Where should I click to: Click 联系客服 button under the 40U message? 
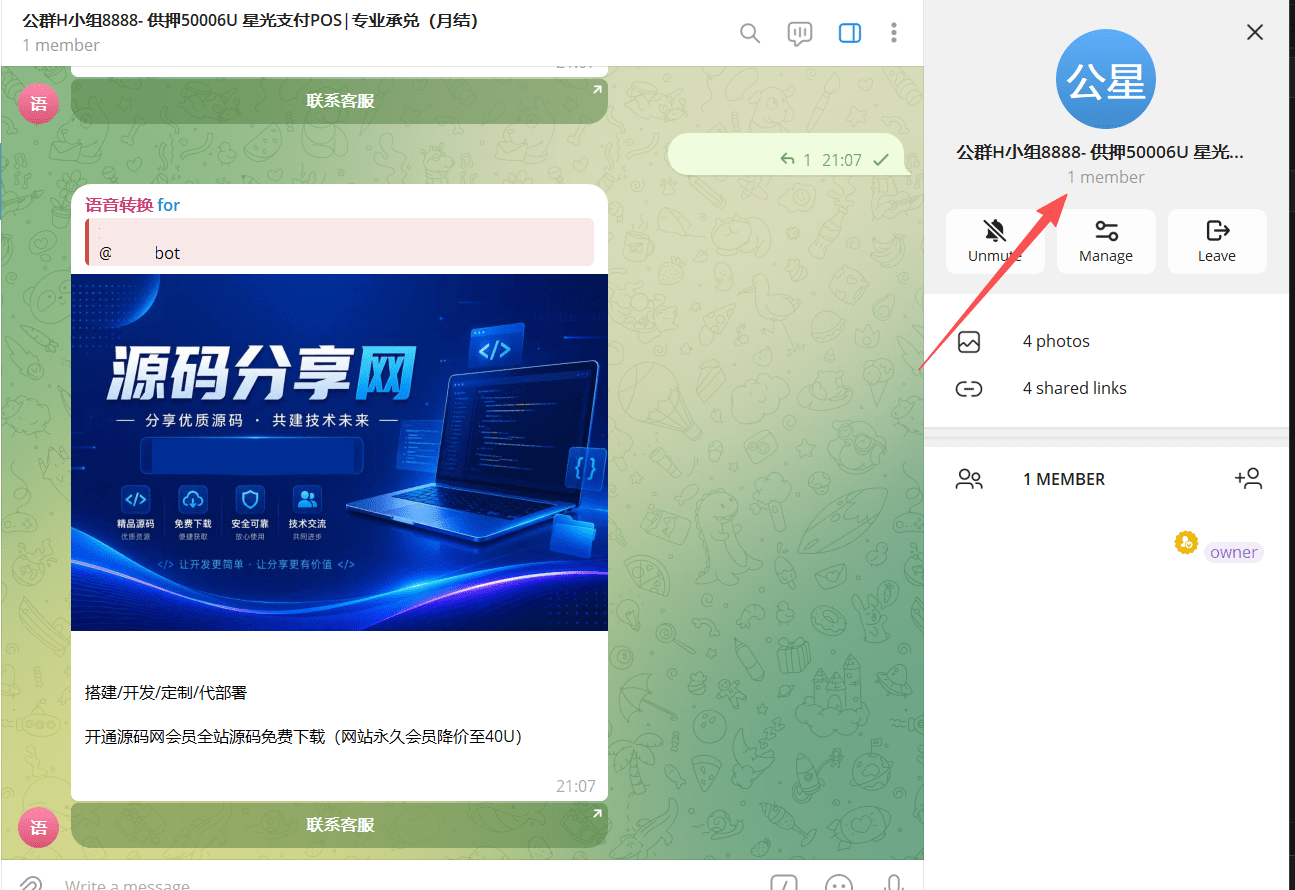point(339,825)
